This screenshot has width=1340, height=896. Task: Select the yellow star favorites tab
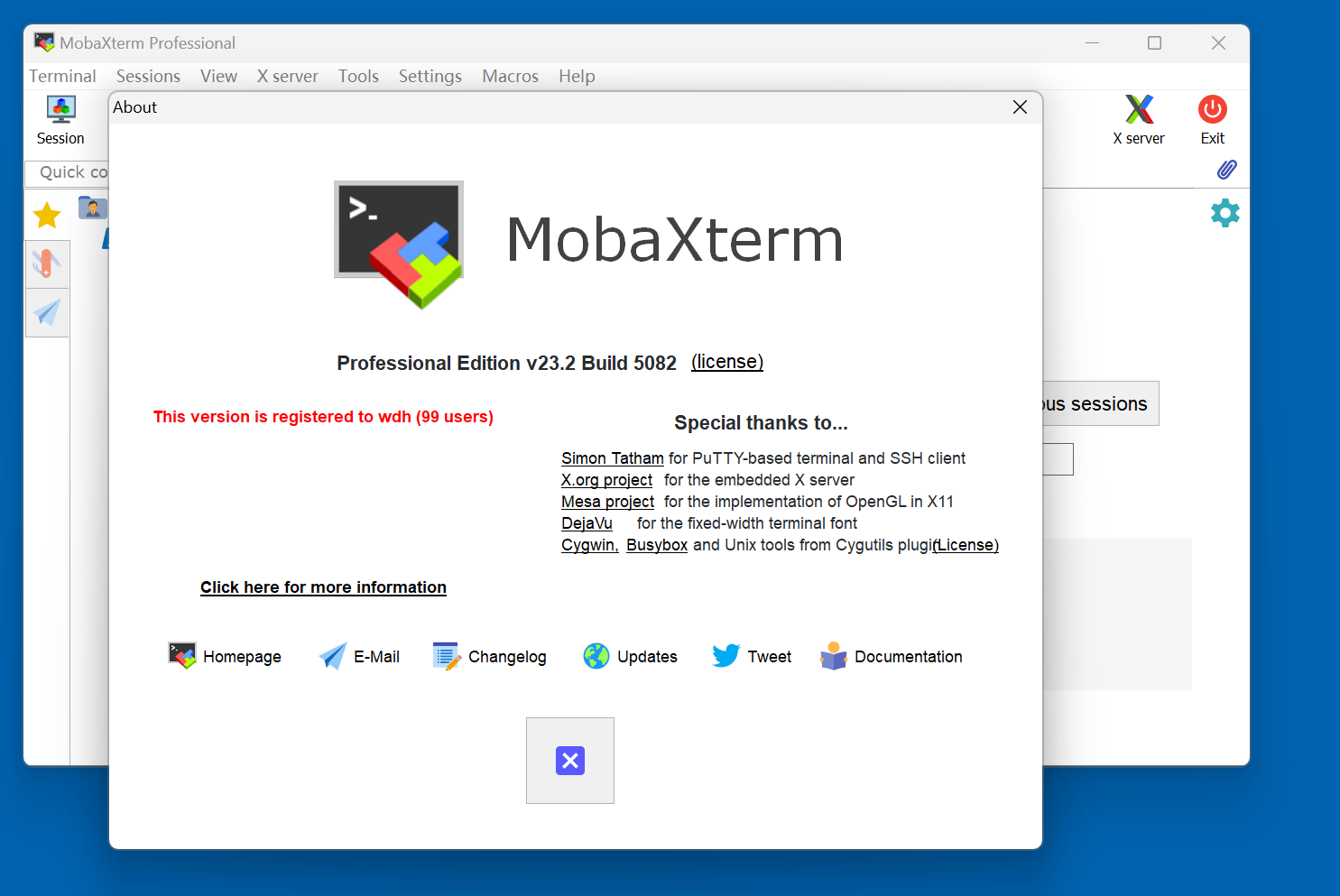[x=47, y=216]
